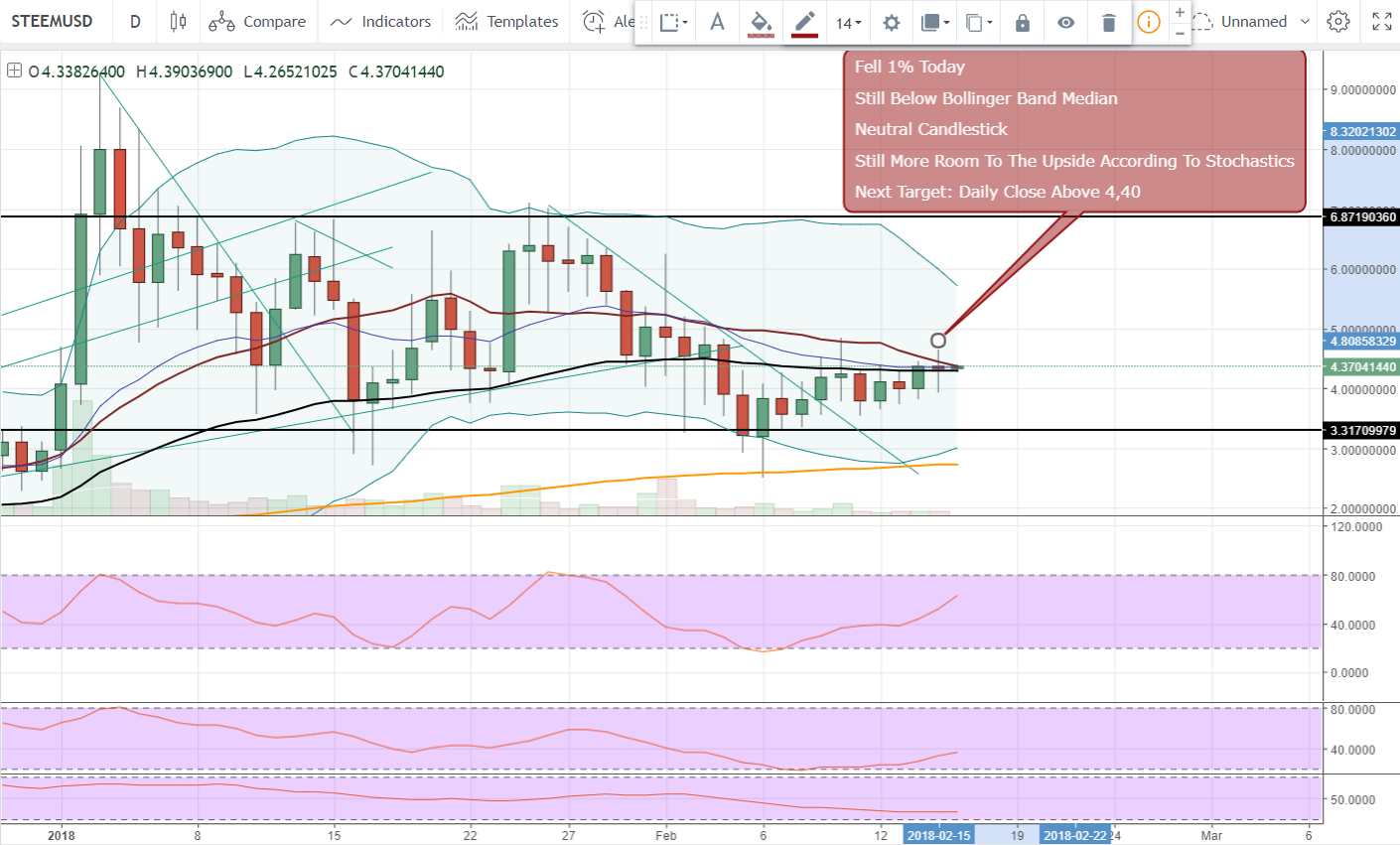Open the D interval selector
The image size is (1400, 845).
(135, 22)
